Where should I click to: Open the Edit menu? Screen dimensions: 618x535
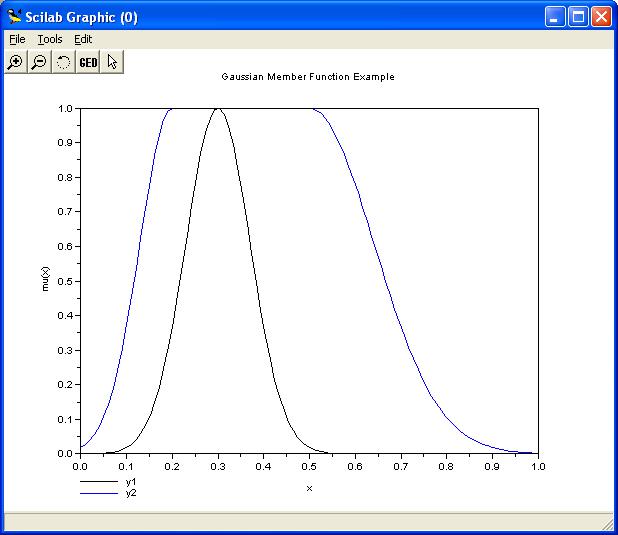pyautogui.click(x=83, y=39)
